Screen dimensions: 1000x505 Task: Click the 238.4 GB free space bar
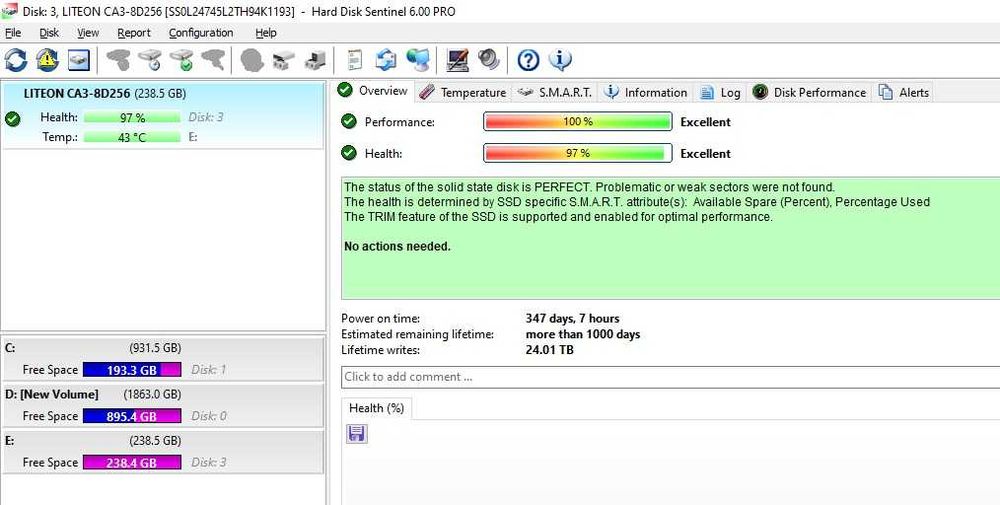pos(132,462)
